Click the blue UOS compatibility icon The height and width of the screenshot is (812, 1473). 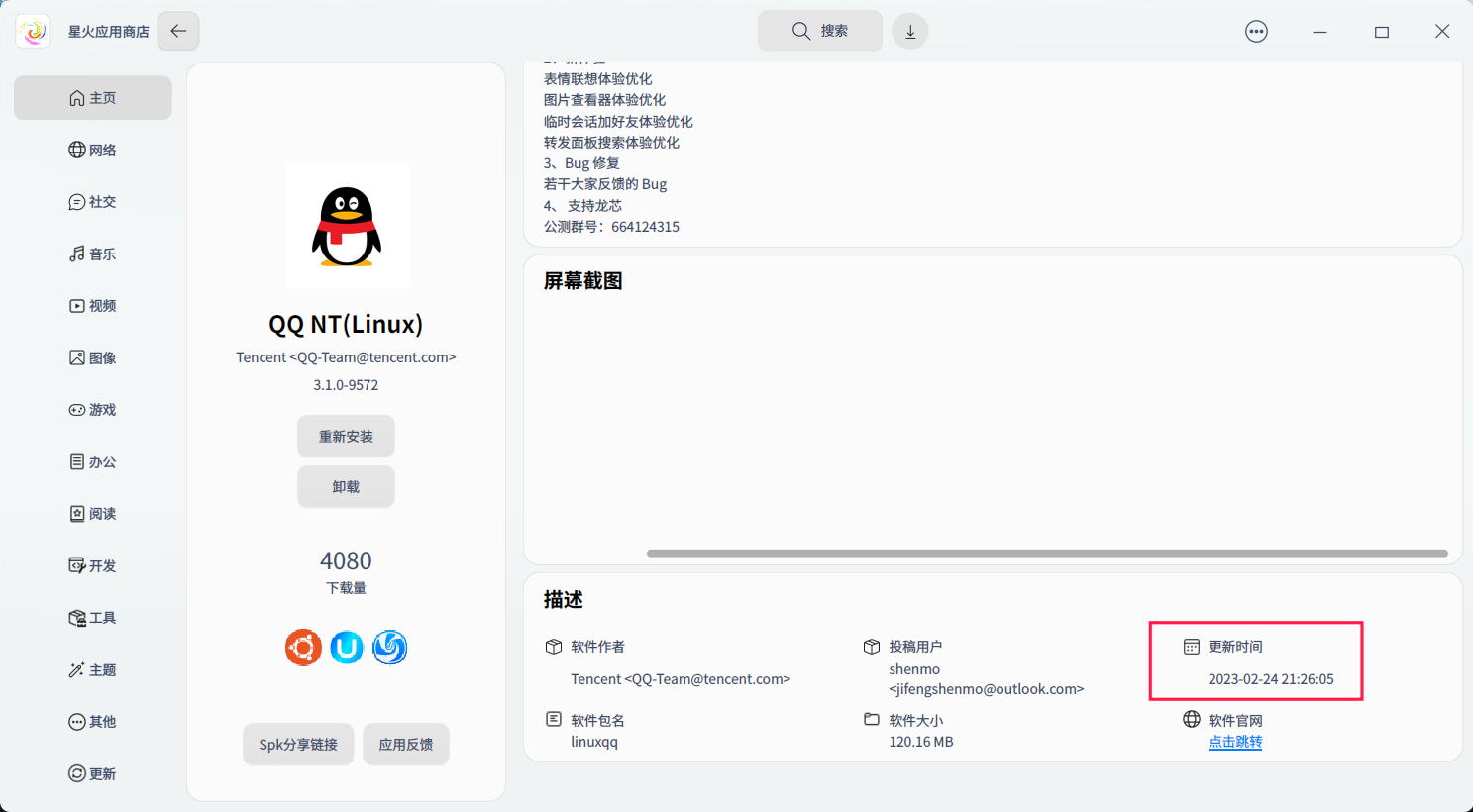347,648
